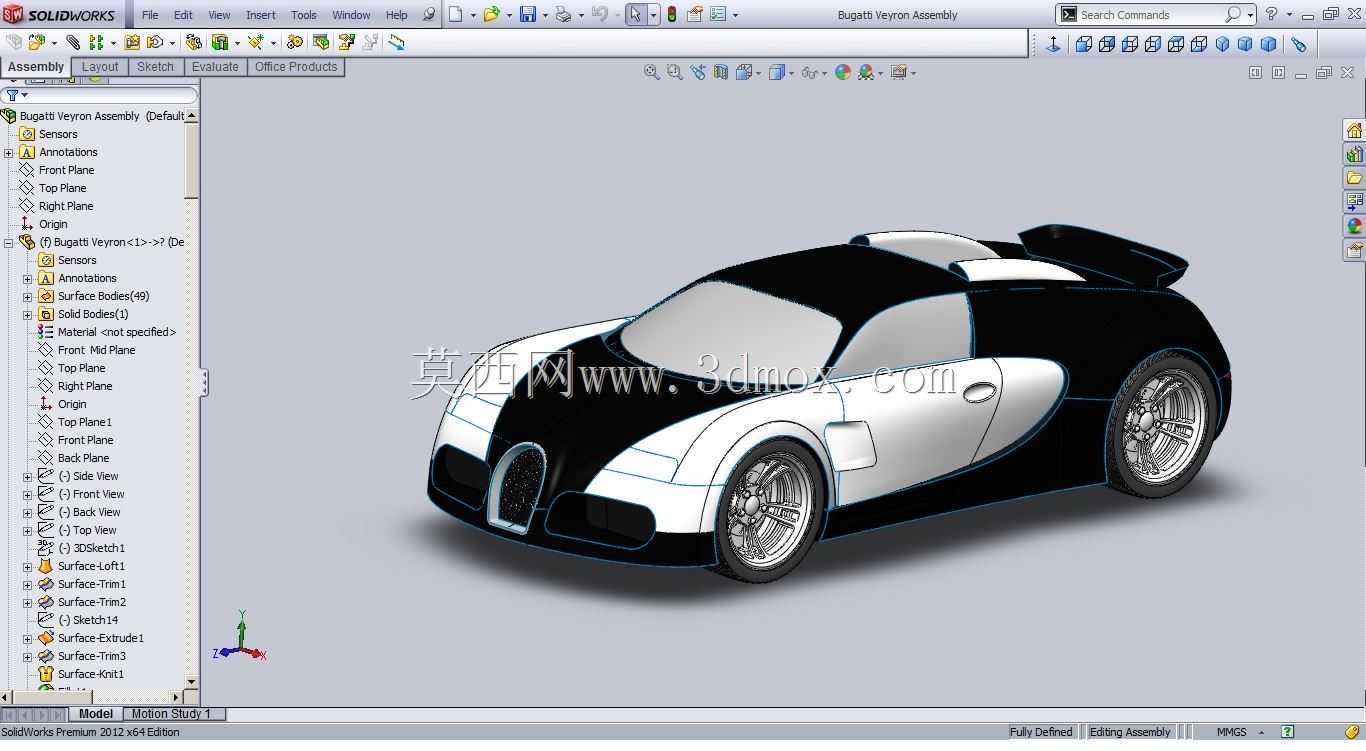The width and height of the screenshot is (1366, 751).
Task: Open the File menu
Action: click(x=150, y=15)
